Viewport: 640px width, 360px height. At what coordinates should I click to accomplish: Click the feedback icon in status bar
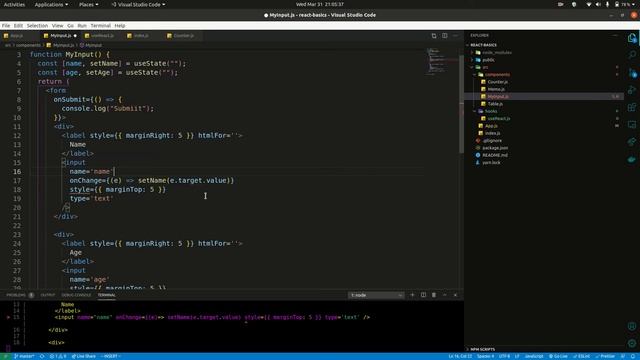[x=623, y=356]
